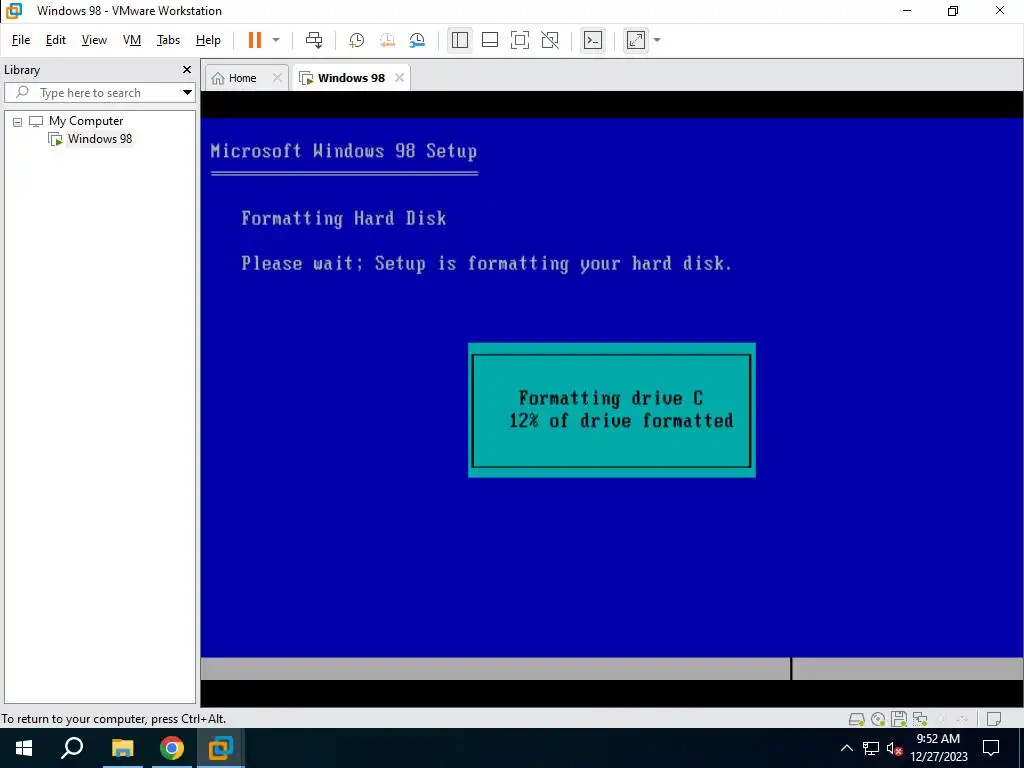Screen dimensions: 1024x768
Task: Click the muted volume tray icon
Action: click(x=894, y=748)
